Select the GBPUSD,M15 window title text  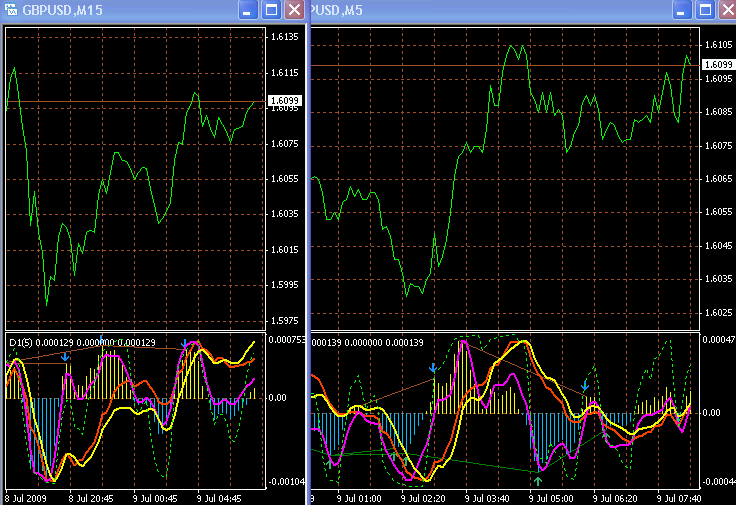[x=62, y=10]
